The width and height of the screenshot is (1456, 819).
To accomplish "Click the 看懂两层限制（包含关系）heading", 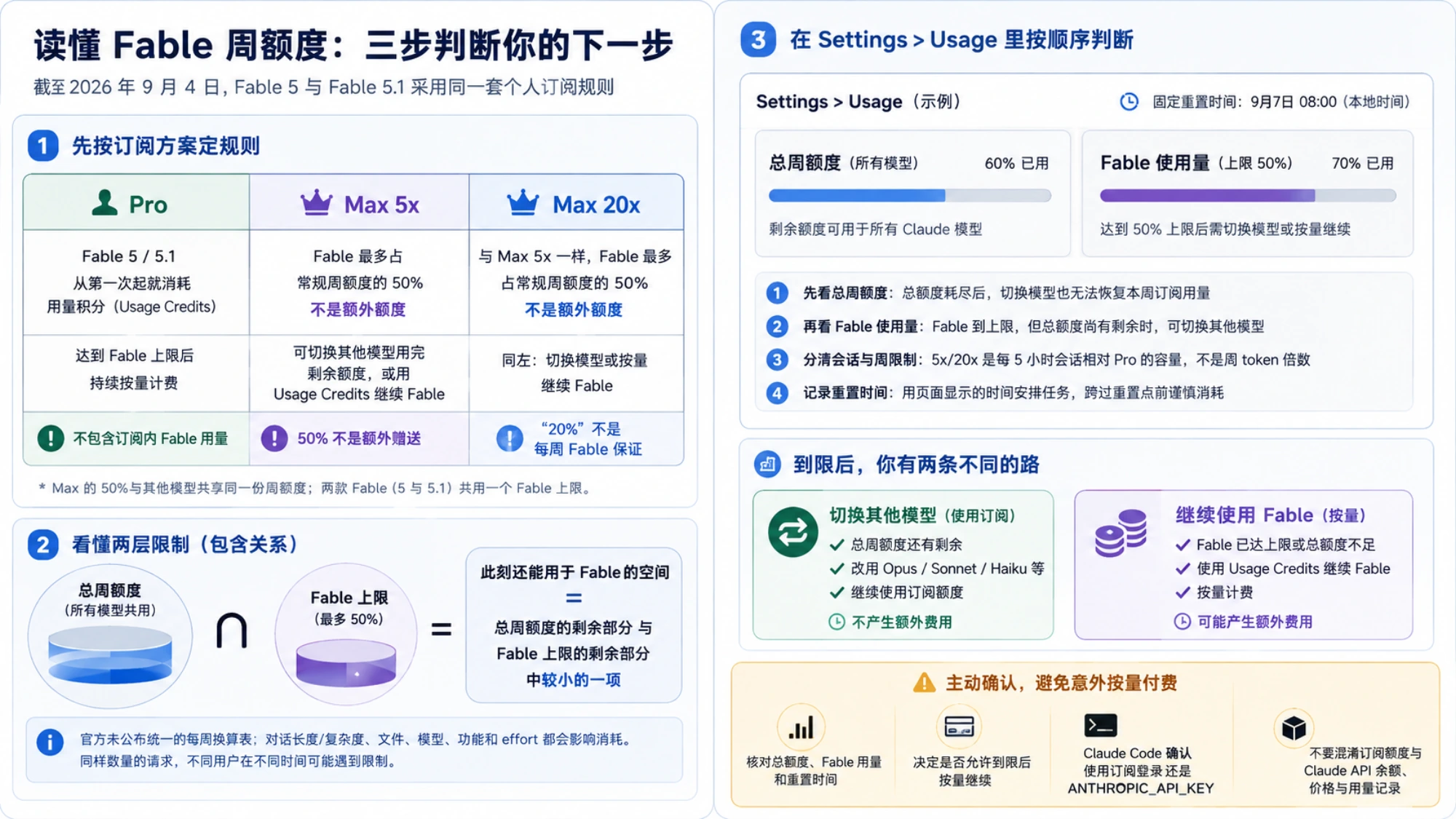I will click(185, 545).
